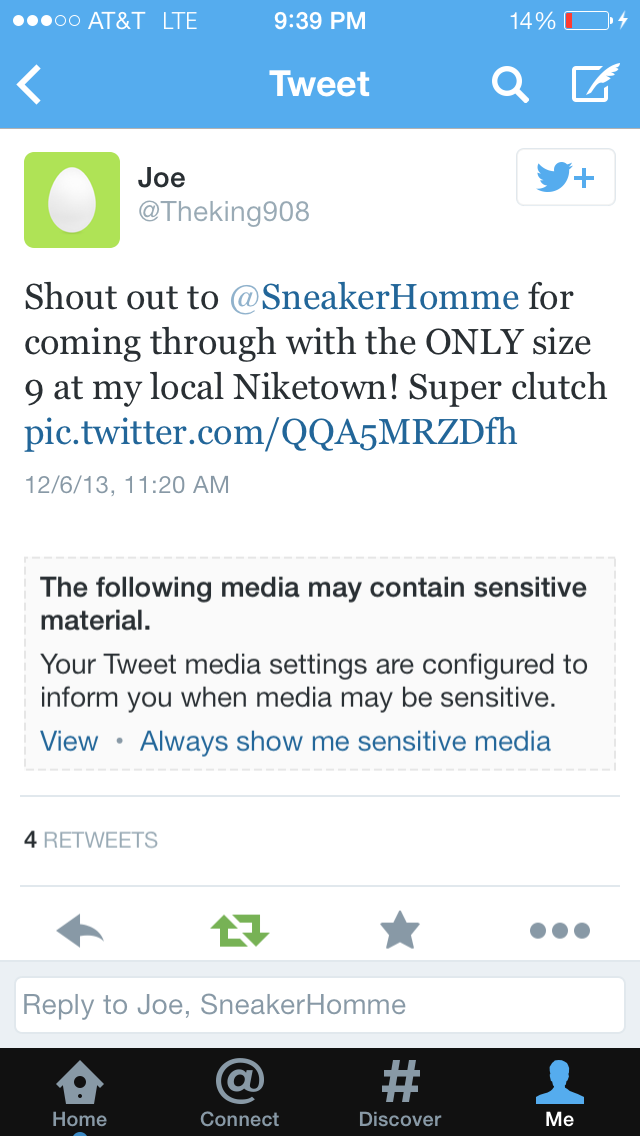View the 4 Retweets list
Screen dimensions: 640x1136
point(91,840)
